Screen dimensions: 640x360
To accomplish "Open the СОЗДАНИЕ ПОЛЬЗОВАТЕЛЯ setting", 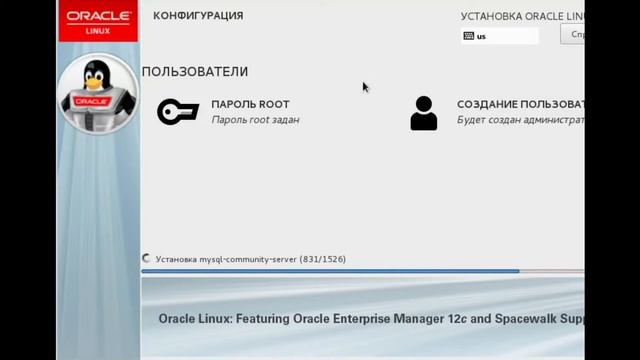I will tap(520, 104).
